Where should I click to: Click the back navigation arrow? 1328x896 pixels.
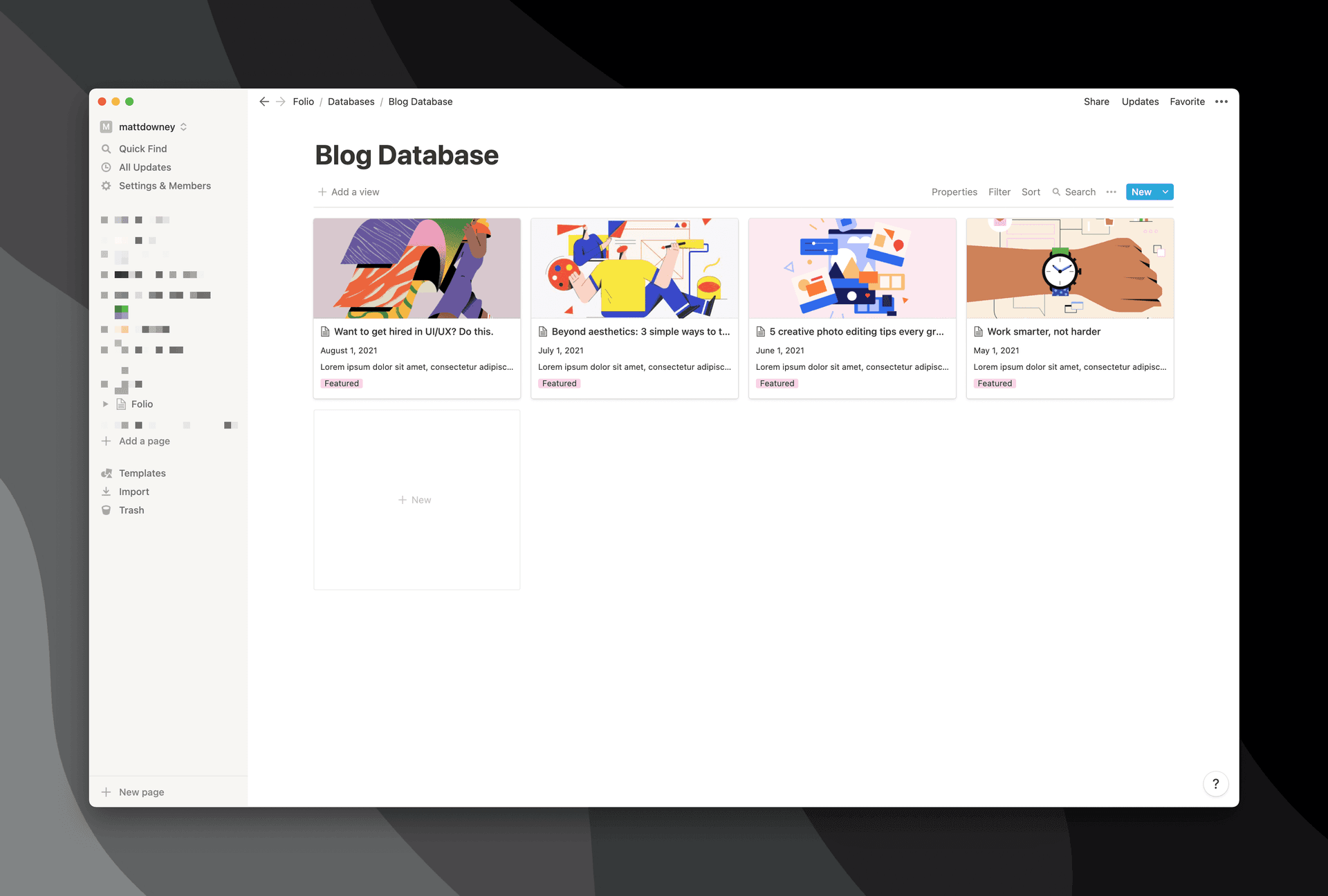click(264, 101)
